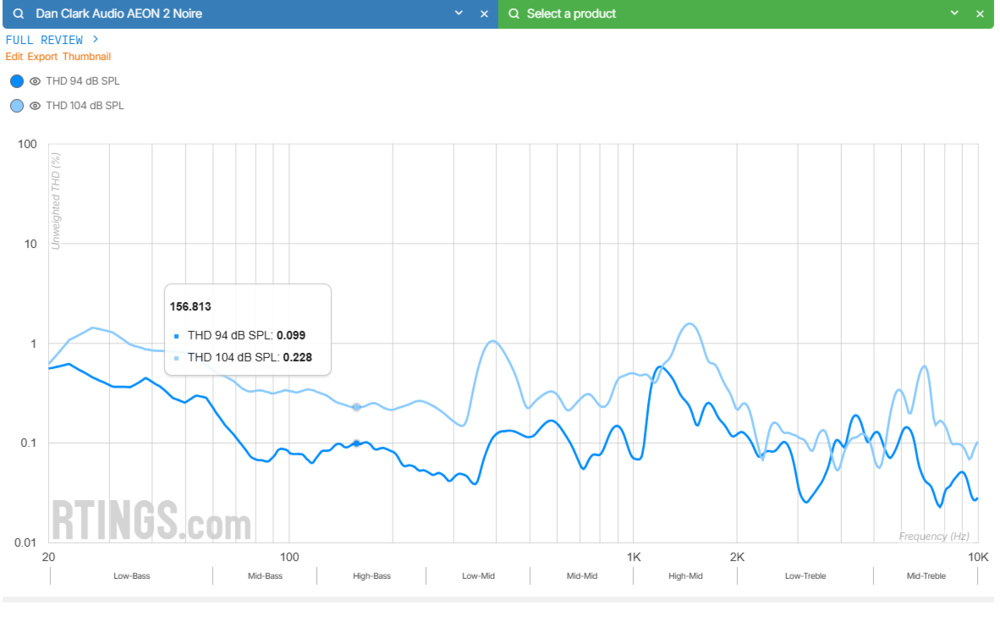Open the FULL REVIEW link
Viewport: 1000px width, 633px height.
tap(47, 39)
